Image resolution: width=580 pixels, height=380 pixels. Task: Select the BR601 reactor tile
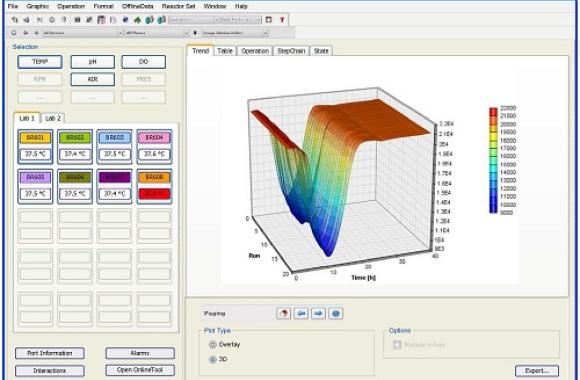click(35, 147)
